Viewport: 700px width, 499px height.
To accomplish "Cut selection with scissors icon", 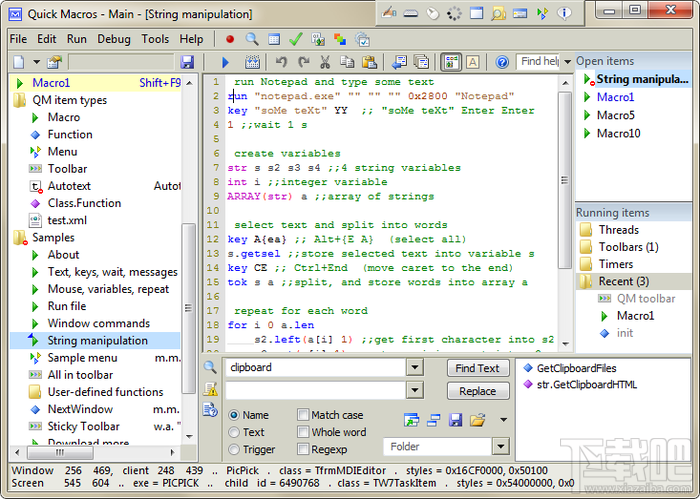I will (325, 62).
